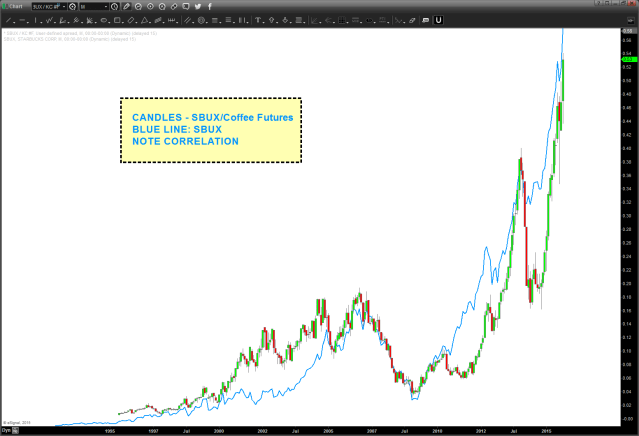Image resolution: width=639 pixels, height=436 pixels.
Task: Select the vertical line drawing tool
Action: [x=35, y=20]
